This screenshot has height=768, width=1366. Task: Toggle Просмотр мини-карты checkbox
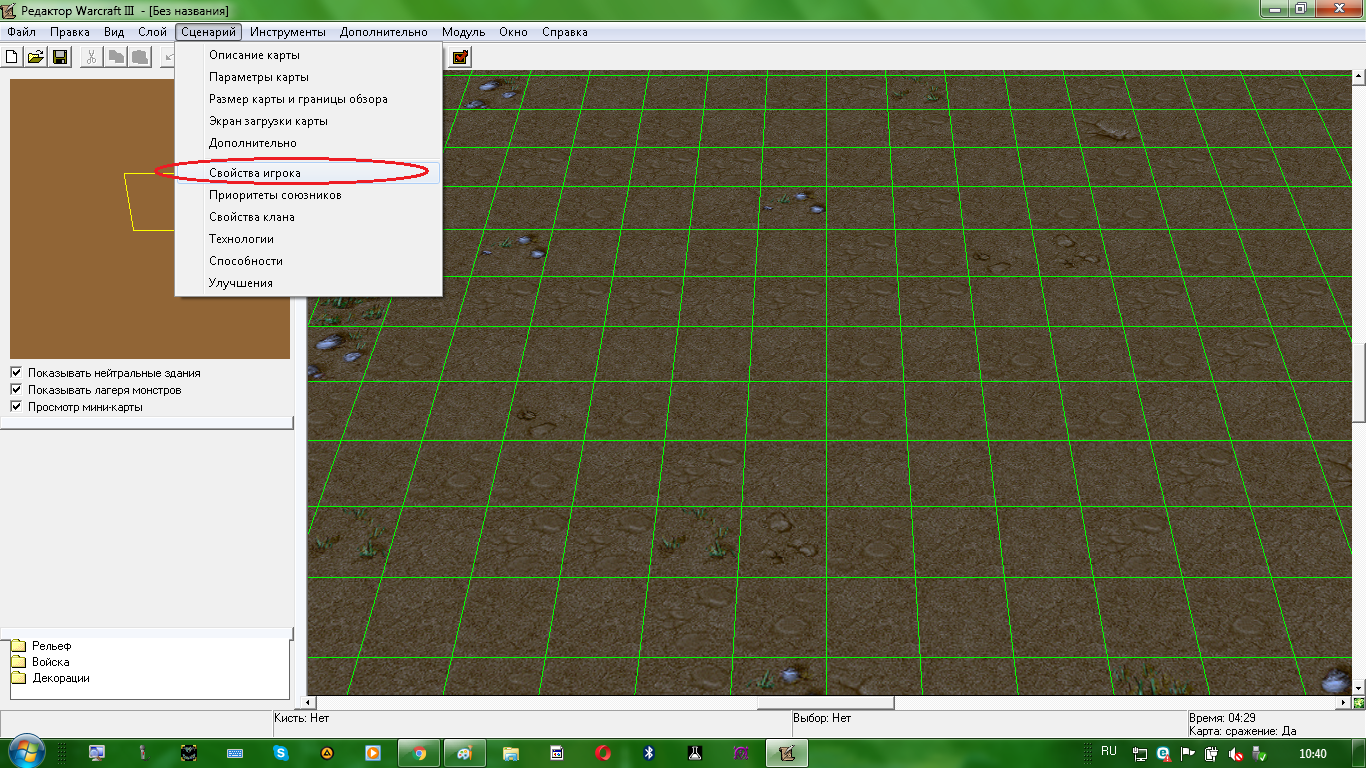point(16,407)
